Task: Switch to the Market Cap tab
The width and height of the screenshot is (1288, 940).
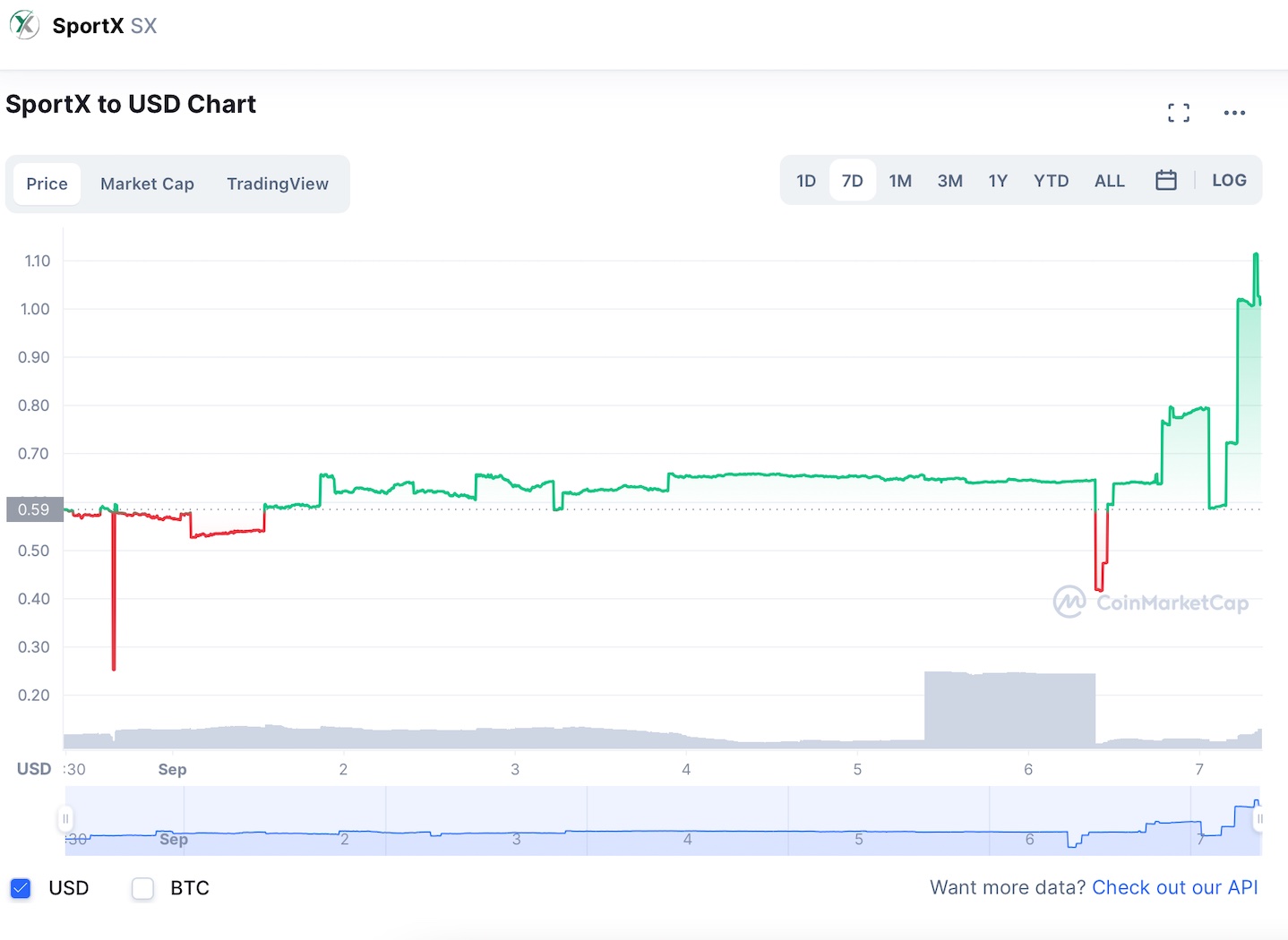Action: (147, 184)
